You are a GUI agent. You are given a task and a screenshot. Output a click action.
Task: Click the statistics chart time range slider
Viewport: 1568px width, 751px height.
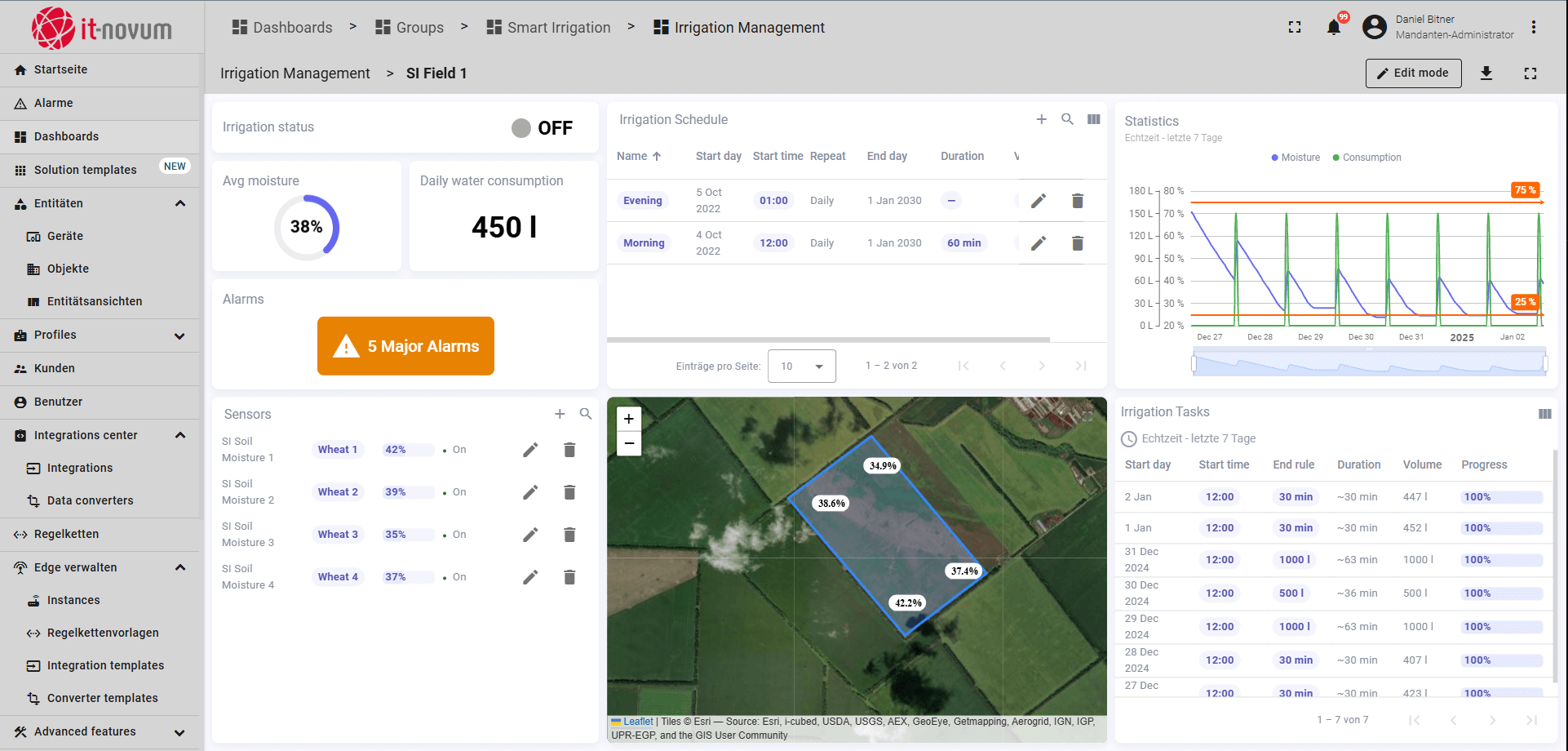[x=1369, y=363]
